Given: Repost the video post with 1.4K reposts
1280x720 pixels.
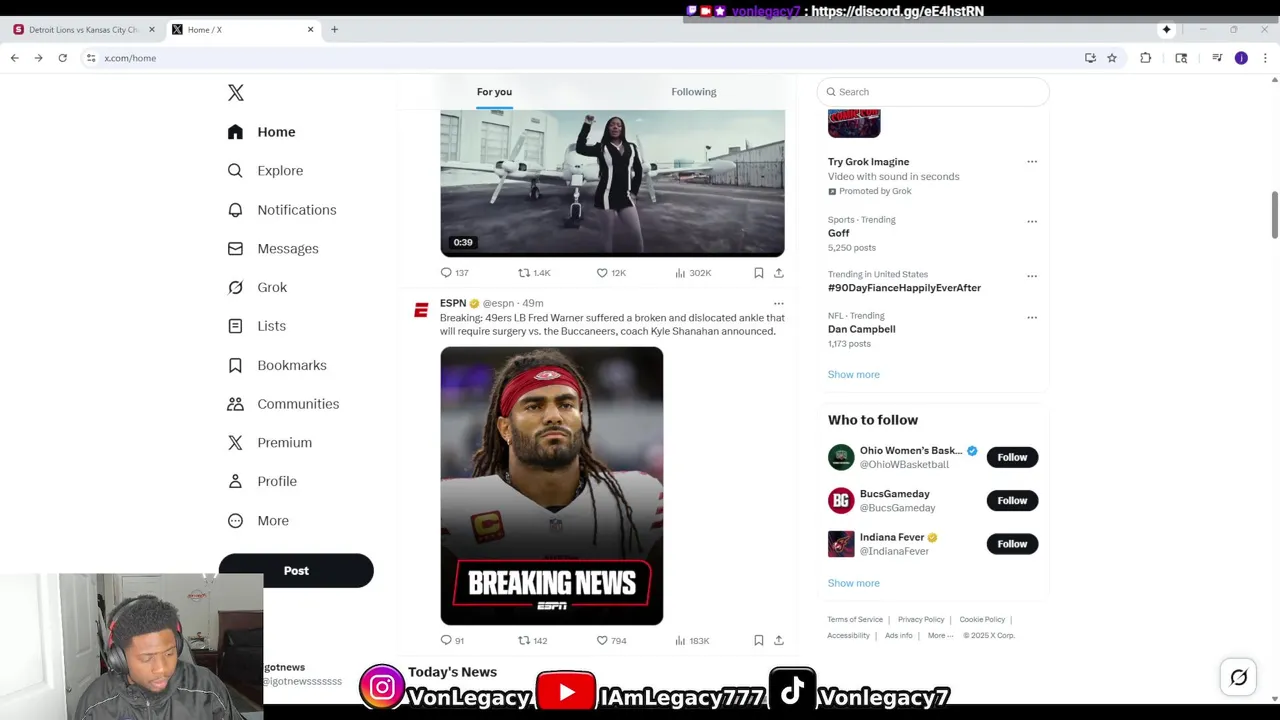Looking at the screenshot, I should pyautogui.click(x=534, y=273).
